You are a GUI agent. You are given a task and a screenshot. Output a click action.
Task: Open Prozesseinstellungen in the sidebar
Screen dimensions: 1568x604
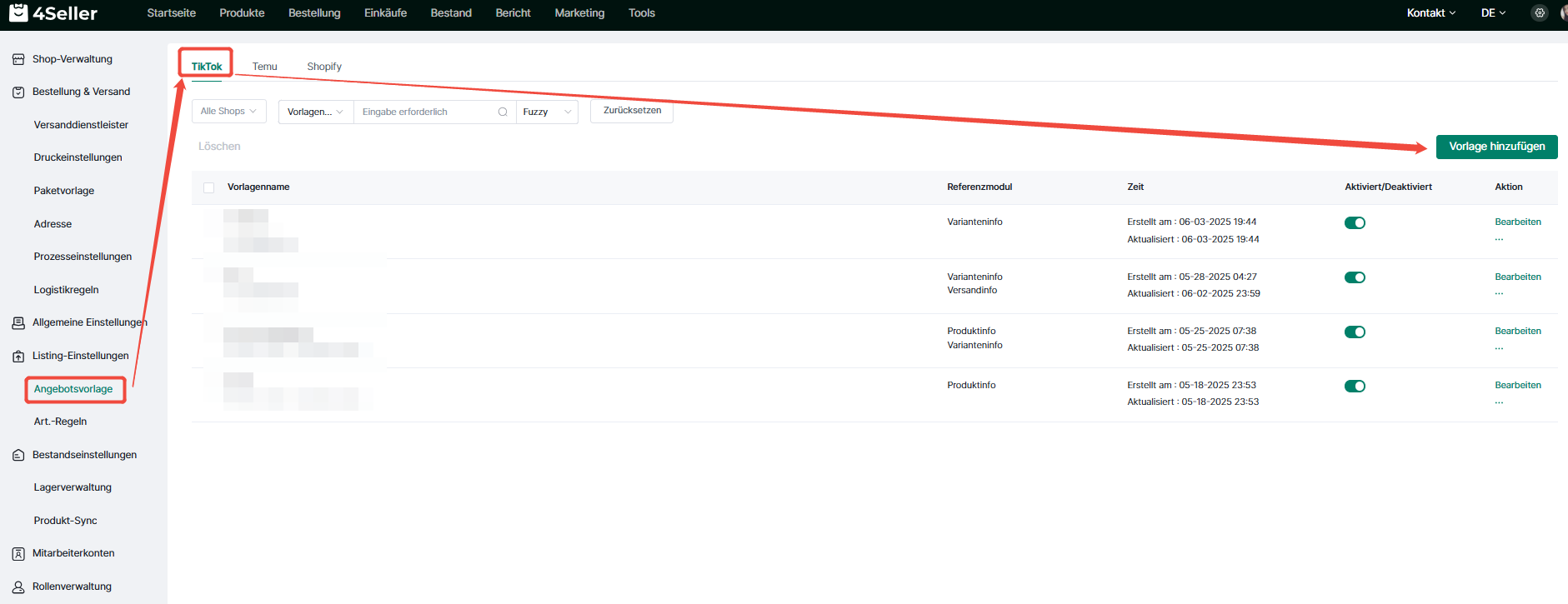pos(83,257)
